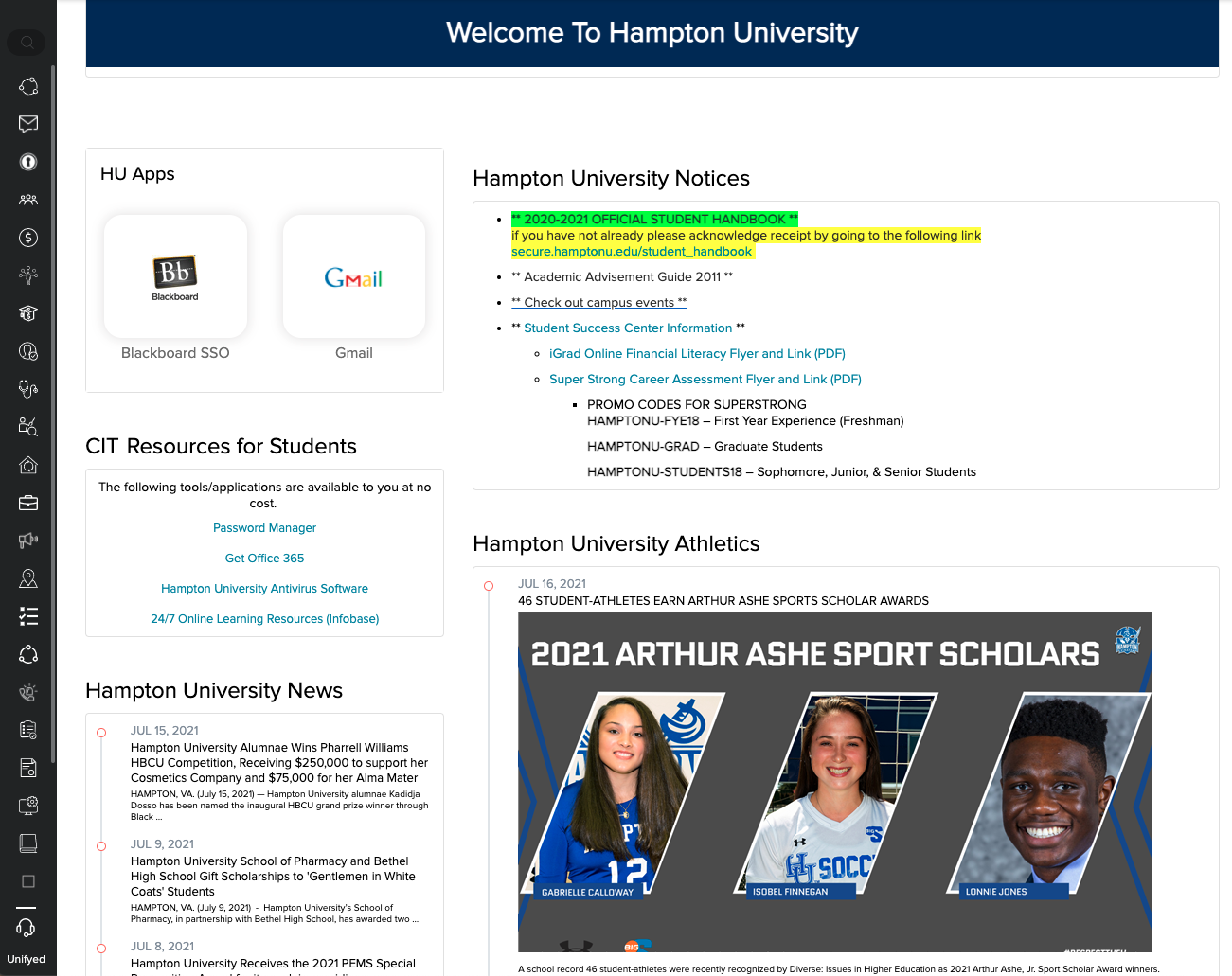Launch the Gmail app tile

pos(353,277)
